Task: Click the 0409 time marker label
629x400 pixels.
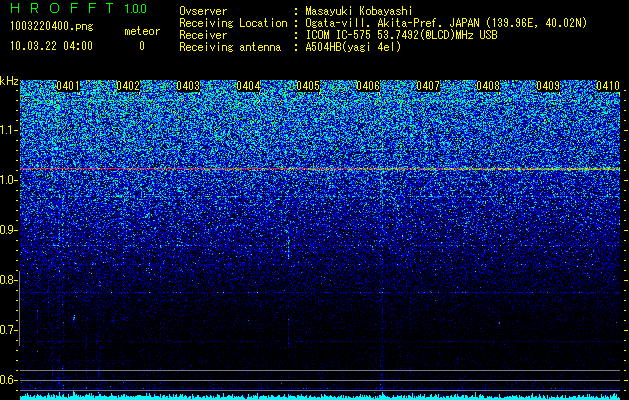Action: pyautogui.click(x=548, y=86)
